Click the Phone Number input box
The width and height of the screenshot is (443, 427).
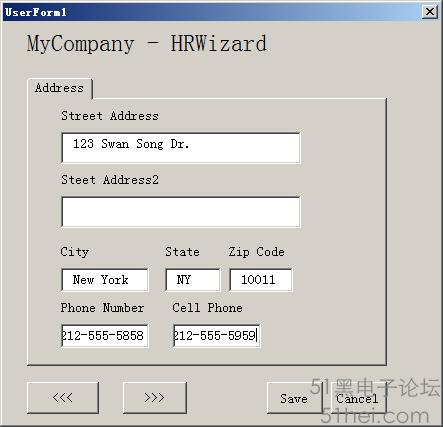pyautogui.click(x=105, y=336)
